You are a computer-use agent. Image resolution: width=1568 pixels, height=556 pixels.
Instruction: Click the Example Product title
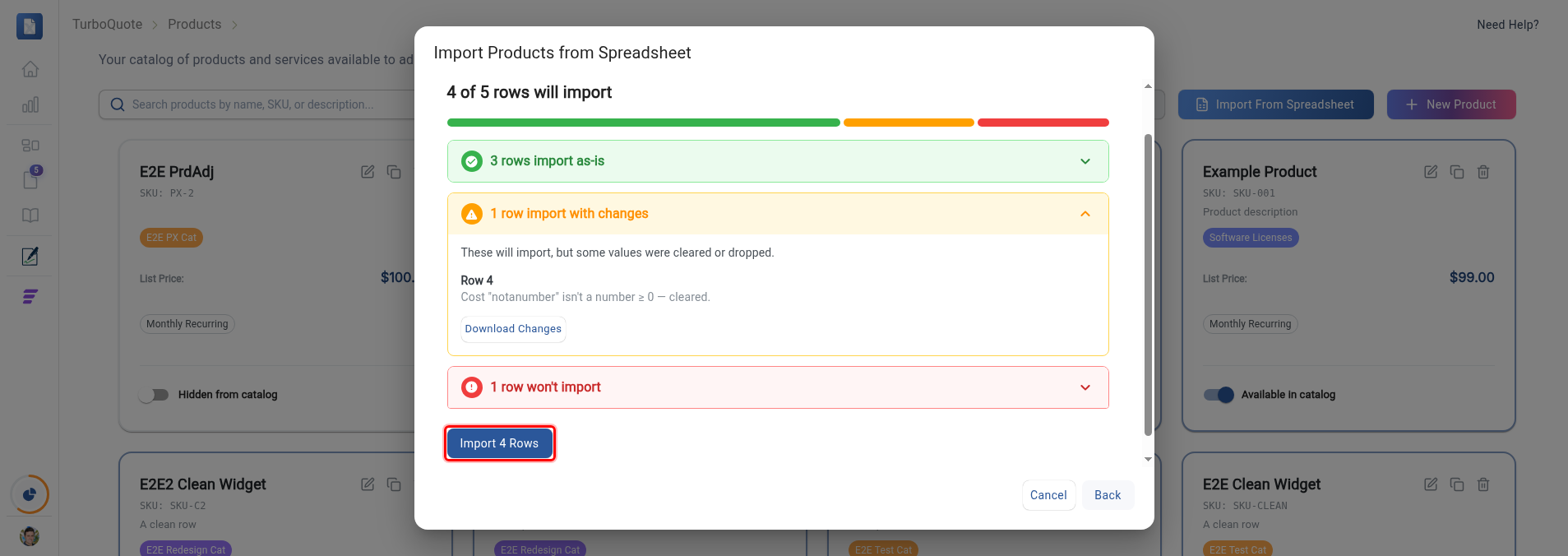pyautogui.click(x=1260, y=172)
